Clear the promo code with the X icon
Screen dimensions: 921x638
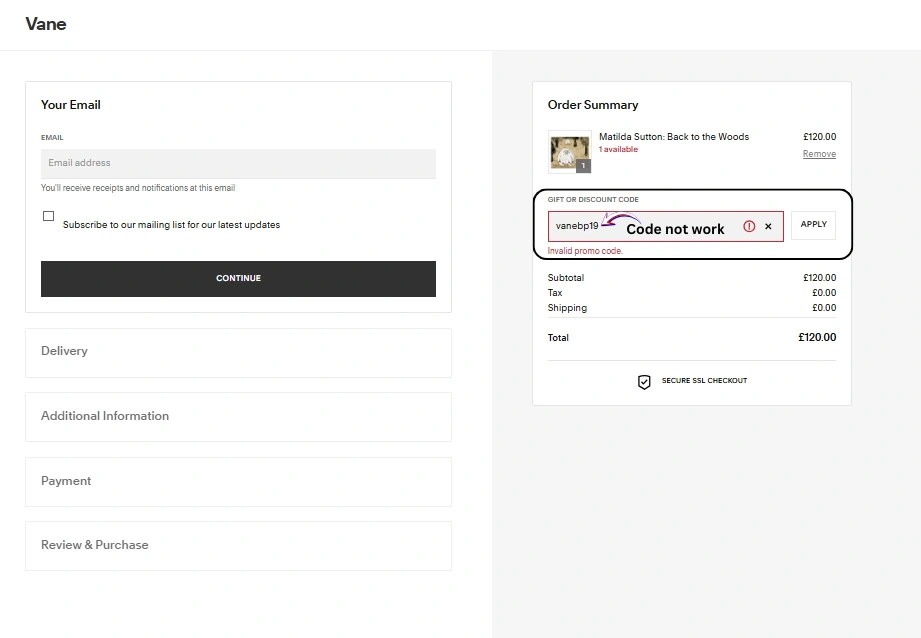coord(768,227)
